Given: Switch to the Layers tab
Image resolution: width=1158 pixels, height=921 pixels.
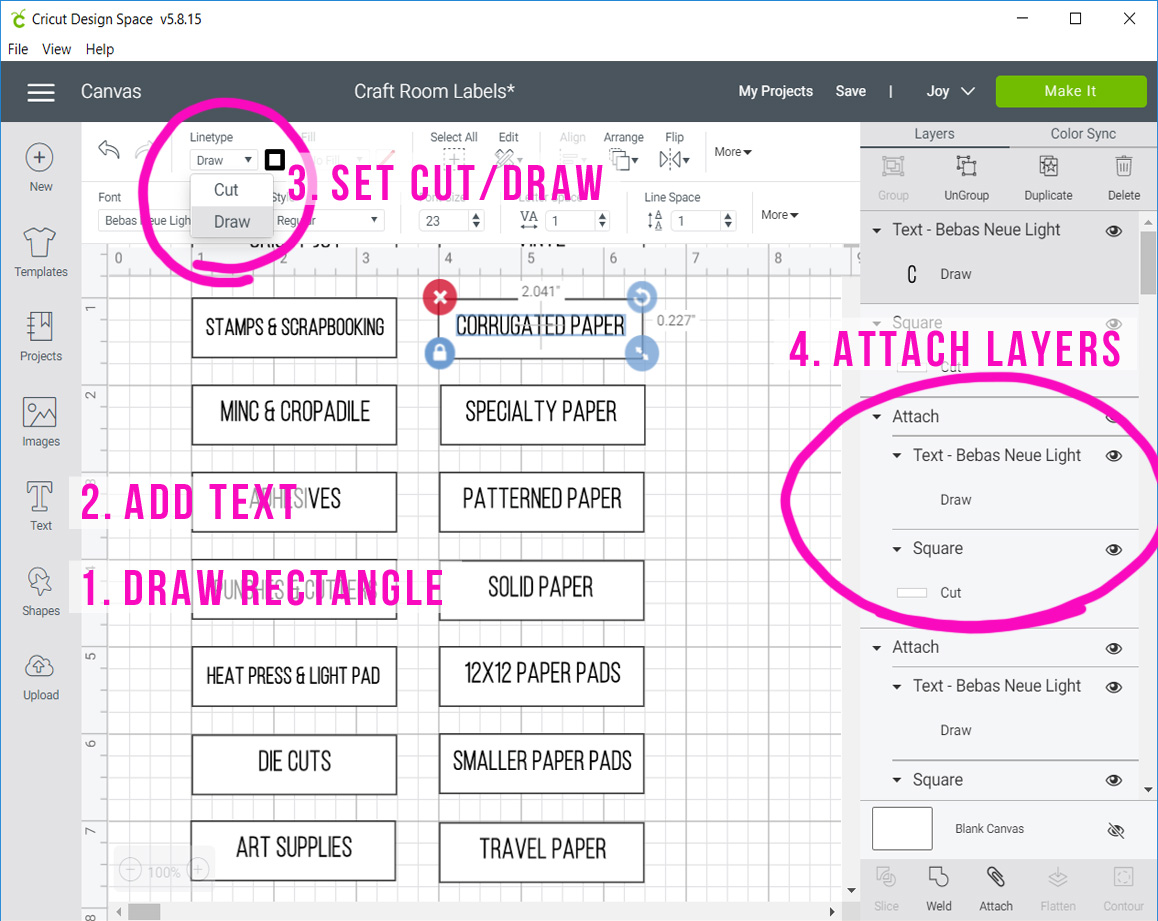Looking at the screenshot, I should [x=934, y=134].
